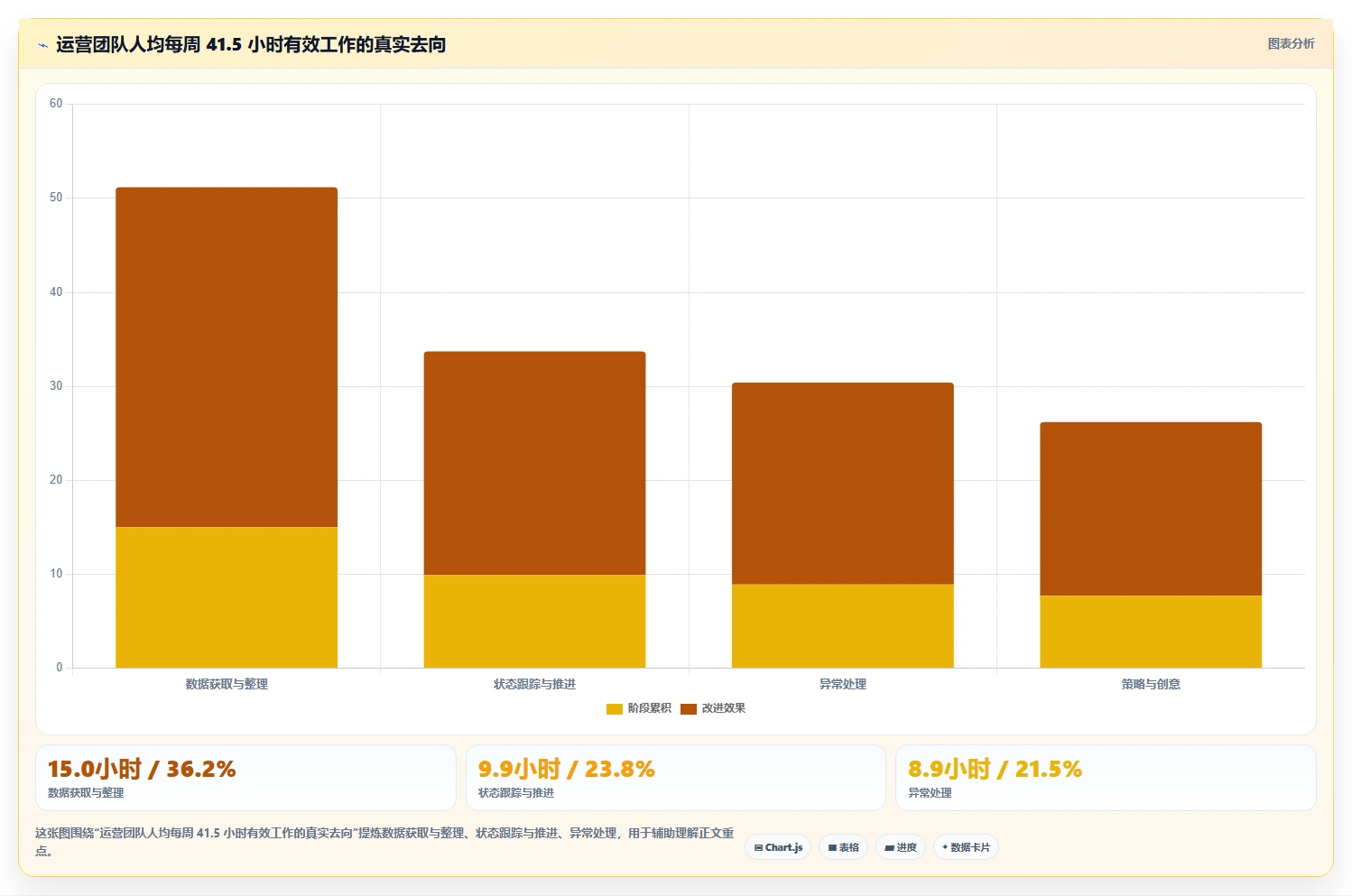Viewport: 1352px width, 896px height.
Task: Toggle the 阶段累积 legend yellow swatch
Action: (615, 708)
